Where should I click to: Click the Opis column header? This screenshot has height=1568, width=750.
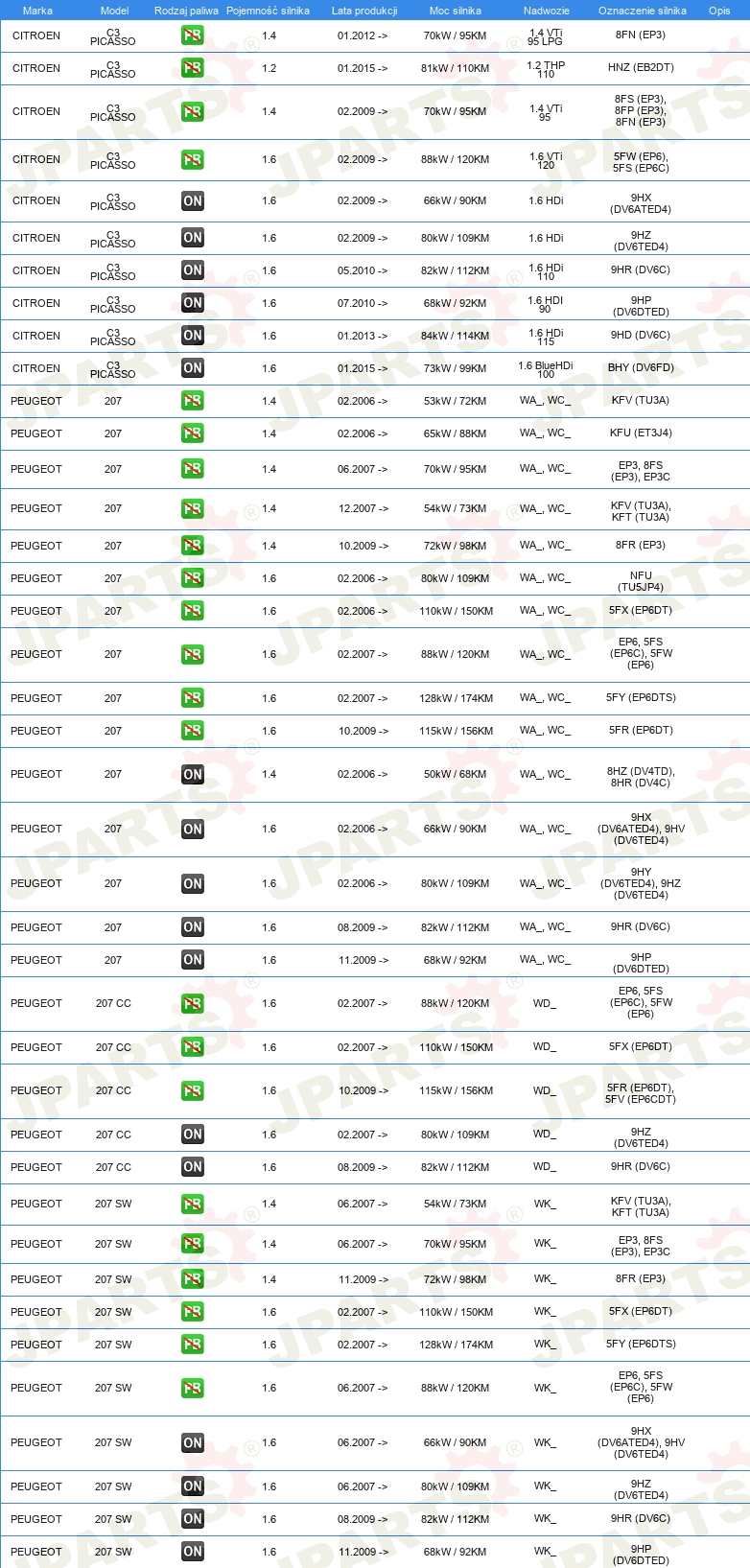click(x=719, y=11)
